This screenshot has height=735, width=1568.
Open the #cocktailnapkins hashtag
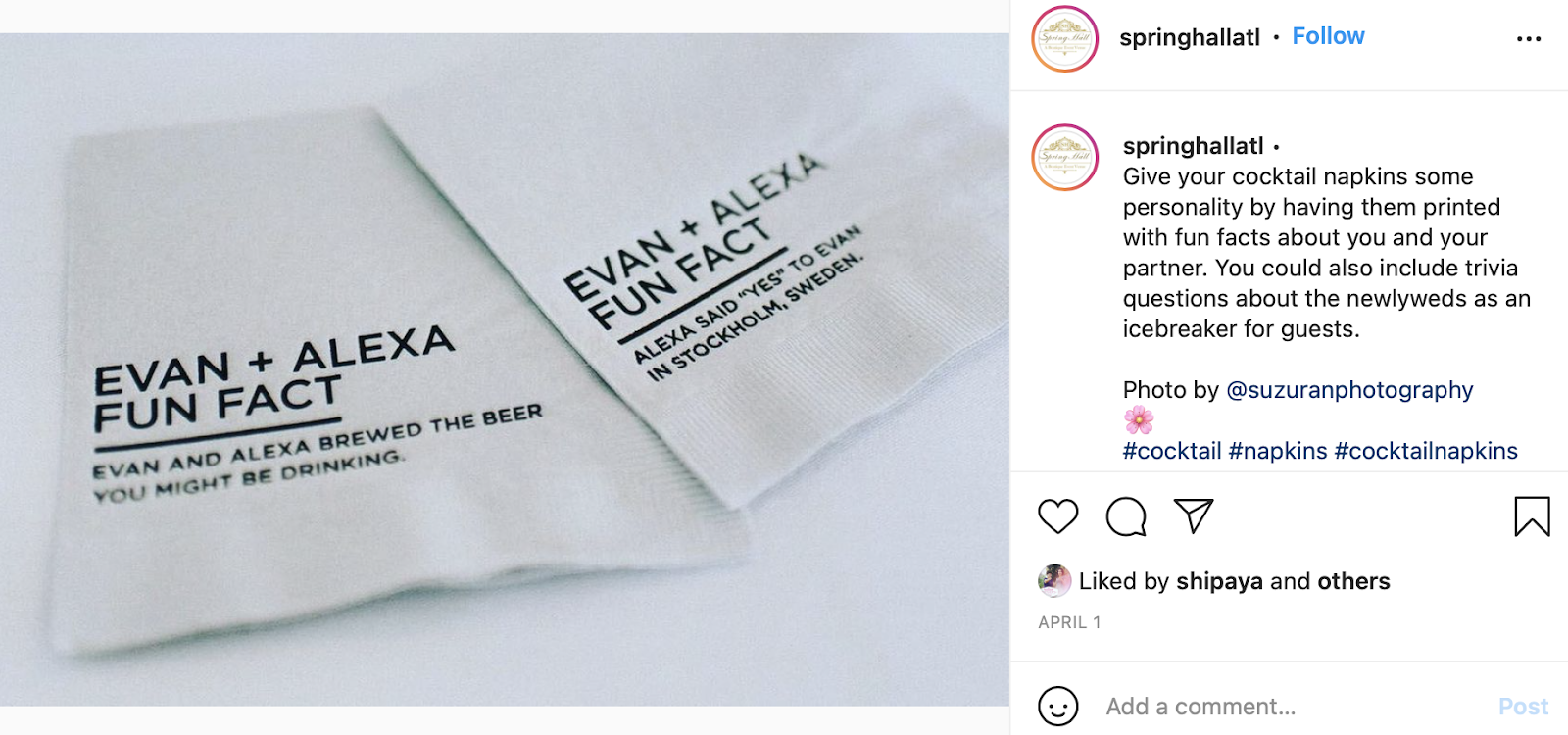pos(1426,451)
